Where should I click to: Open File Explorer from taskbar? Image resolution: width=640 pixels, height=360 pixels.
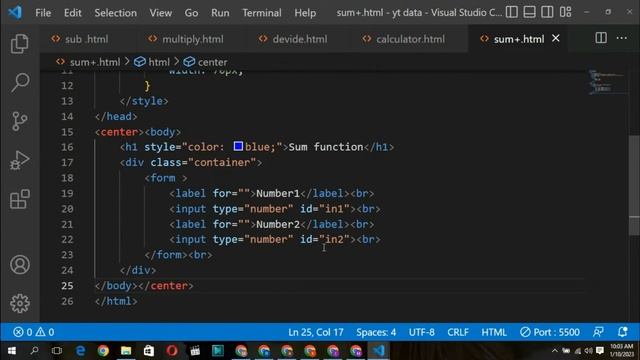click(x=126, y=351)
